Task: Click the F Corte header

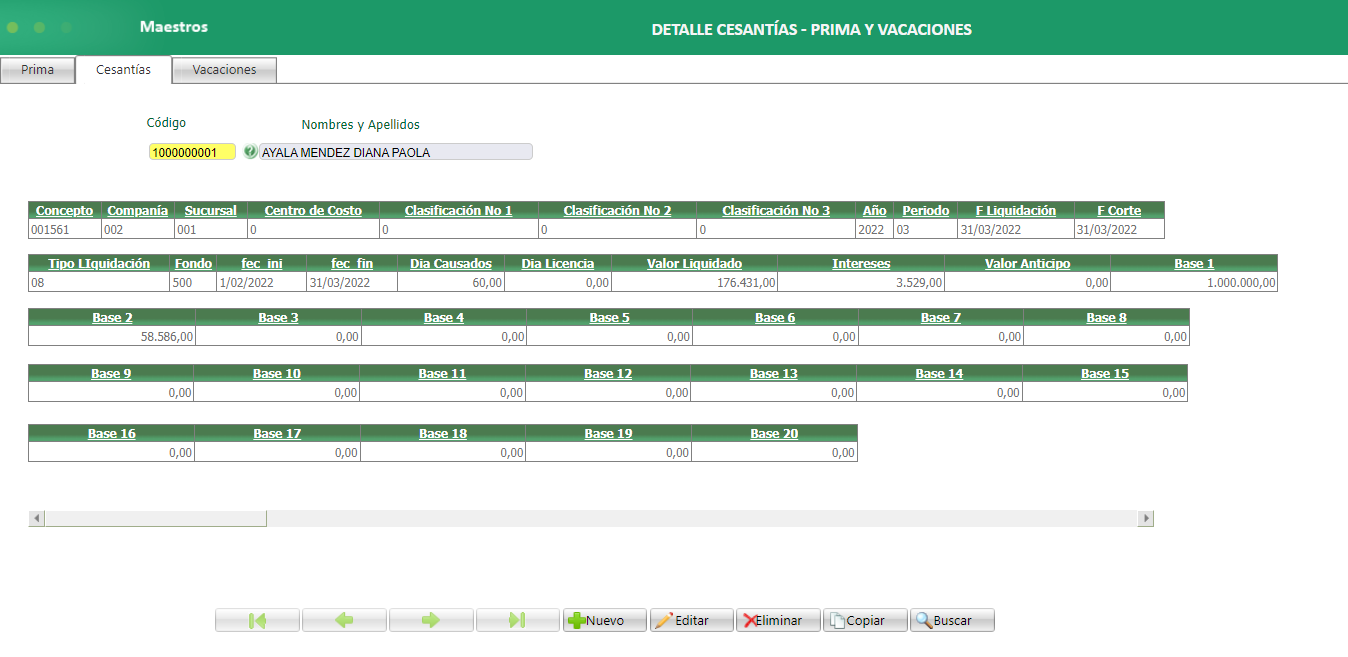Action: [1119, 210]
